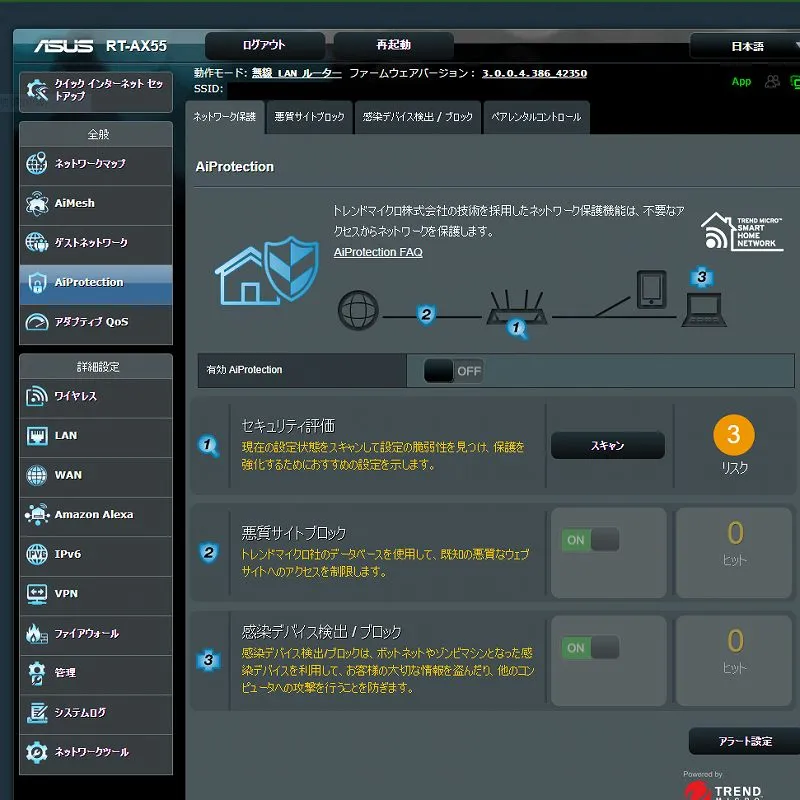800x800 pixels.
Task: Click the AiMesh sidebar icon
Action: click(37, 203)
